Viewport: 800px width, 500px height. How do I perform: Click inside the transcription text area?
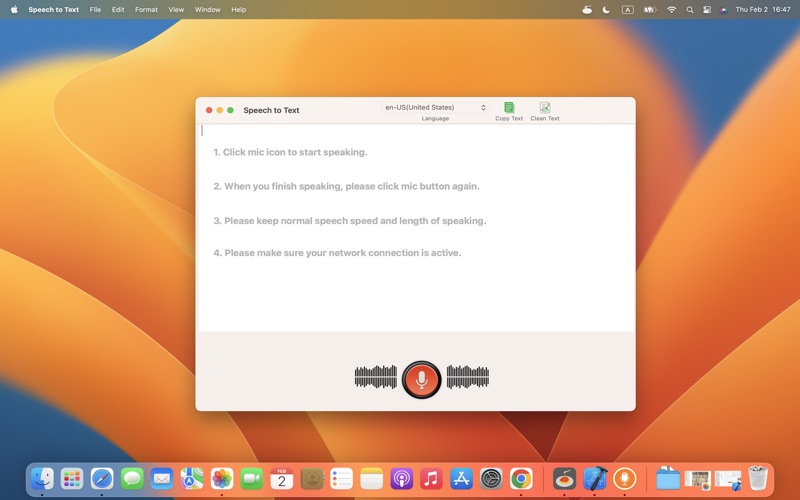point(415,228)
